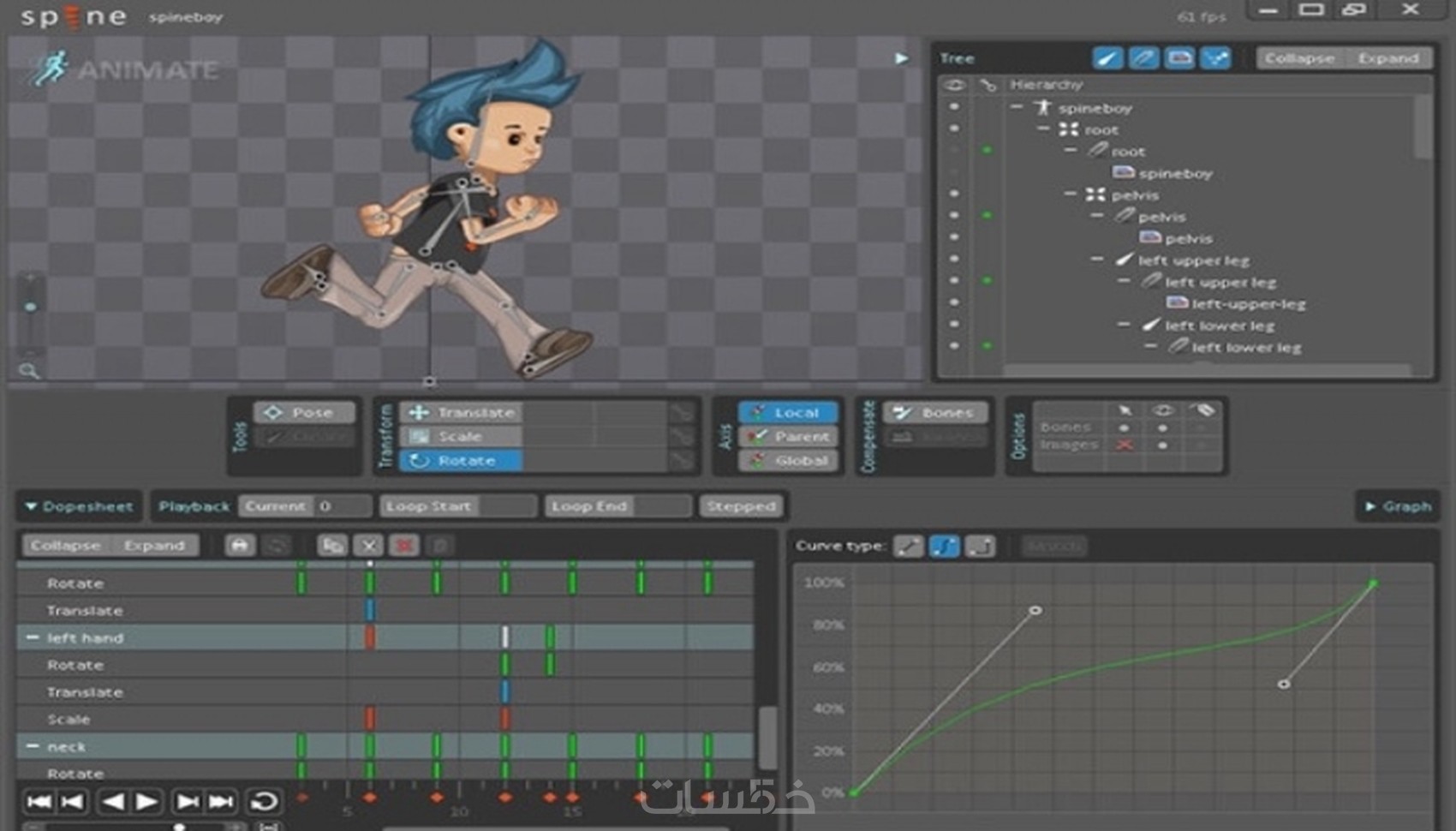Collapse the left hand row in the dopesheet

(33, 637)
